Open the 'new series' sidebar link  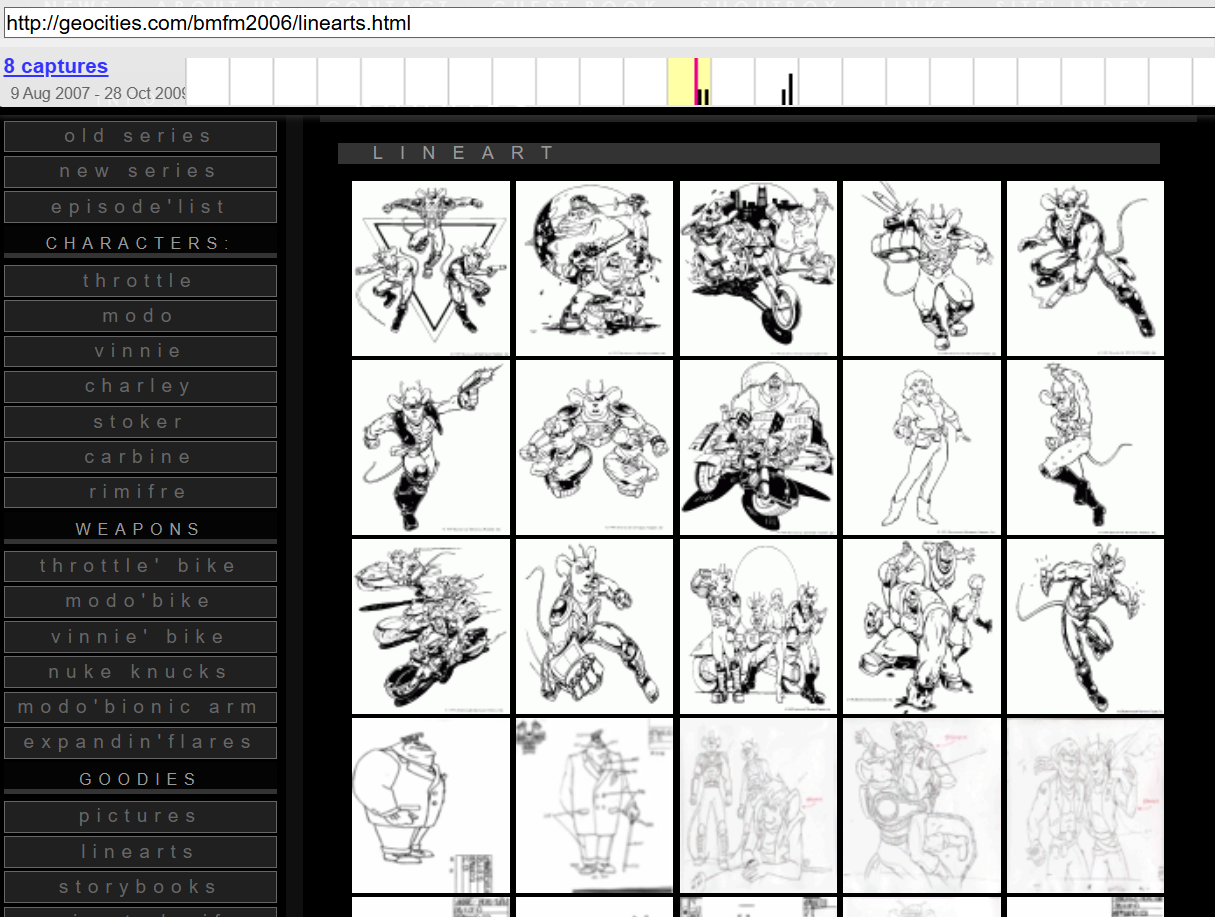click(140, 171)
